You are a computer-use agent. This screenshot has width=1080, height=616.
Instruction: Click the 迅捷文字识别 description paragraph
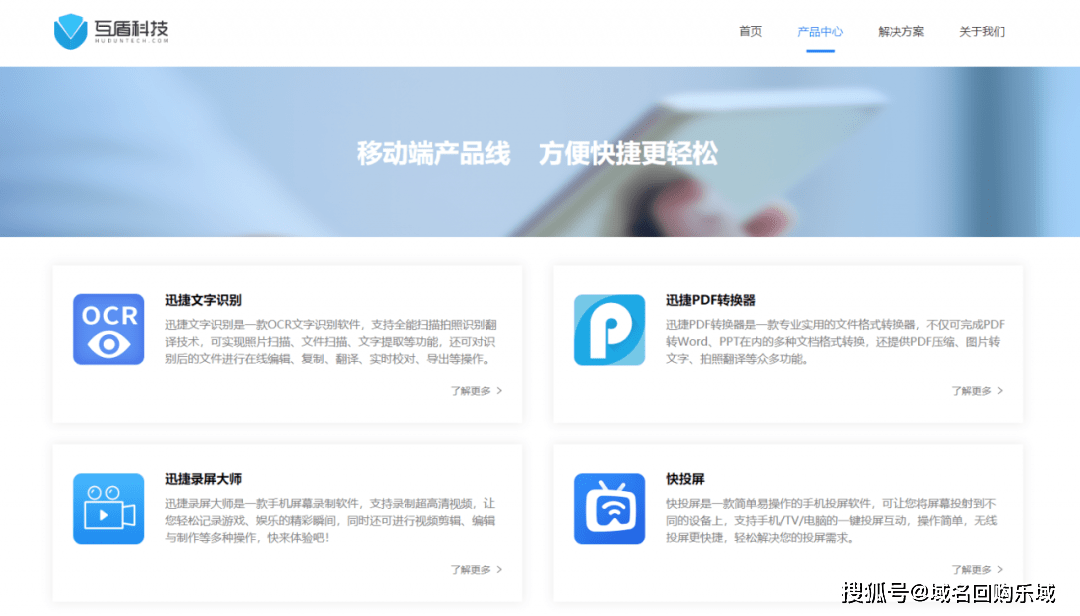[331, 342]
